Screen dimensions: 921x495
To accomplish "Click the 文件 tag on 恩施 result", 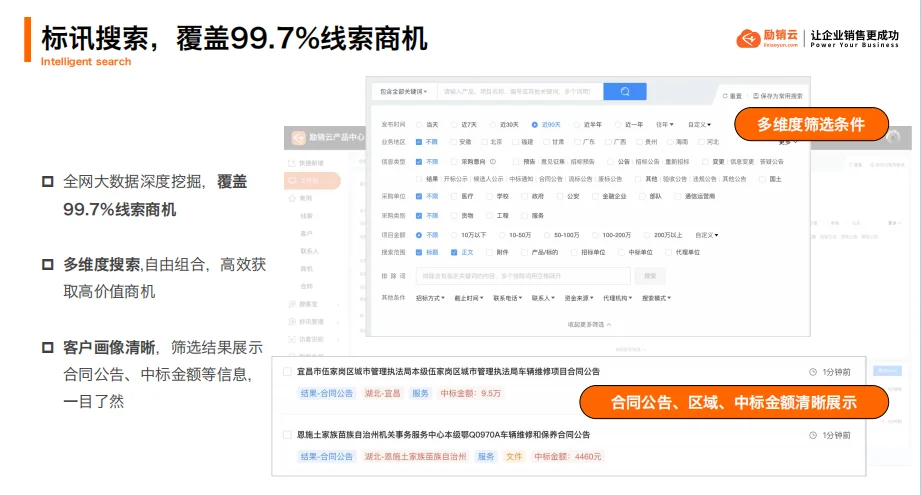I will pos(514,456).
